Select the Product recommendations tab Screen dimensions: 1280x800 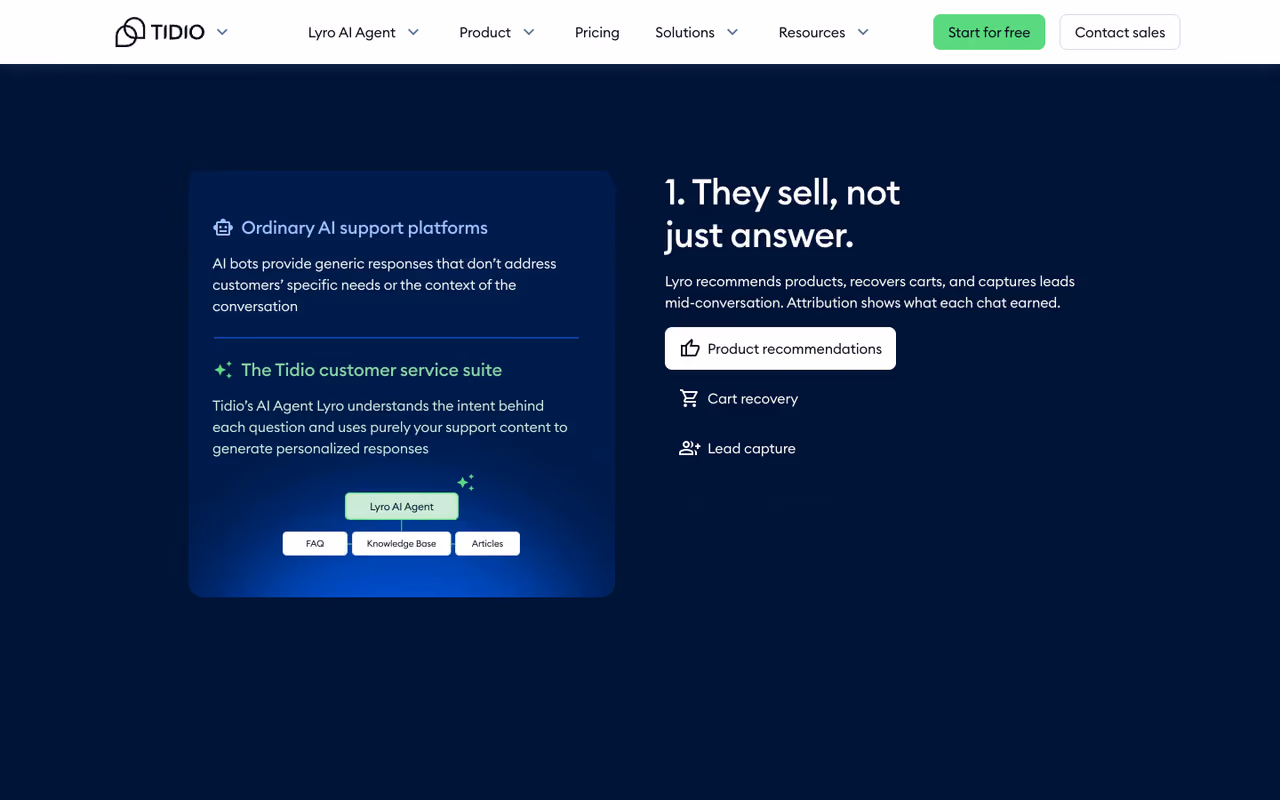(x=780, y=348)
